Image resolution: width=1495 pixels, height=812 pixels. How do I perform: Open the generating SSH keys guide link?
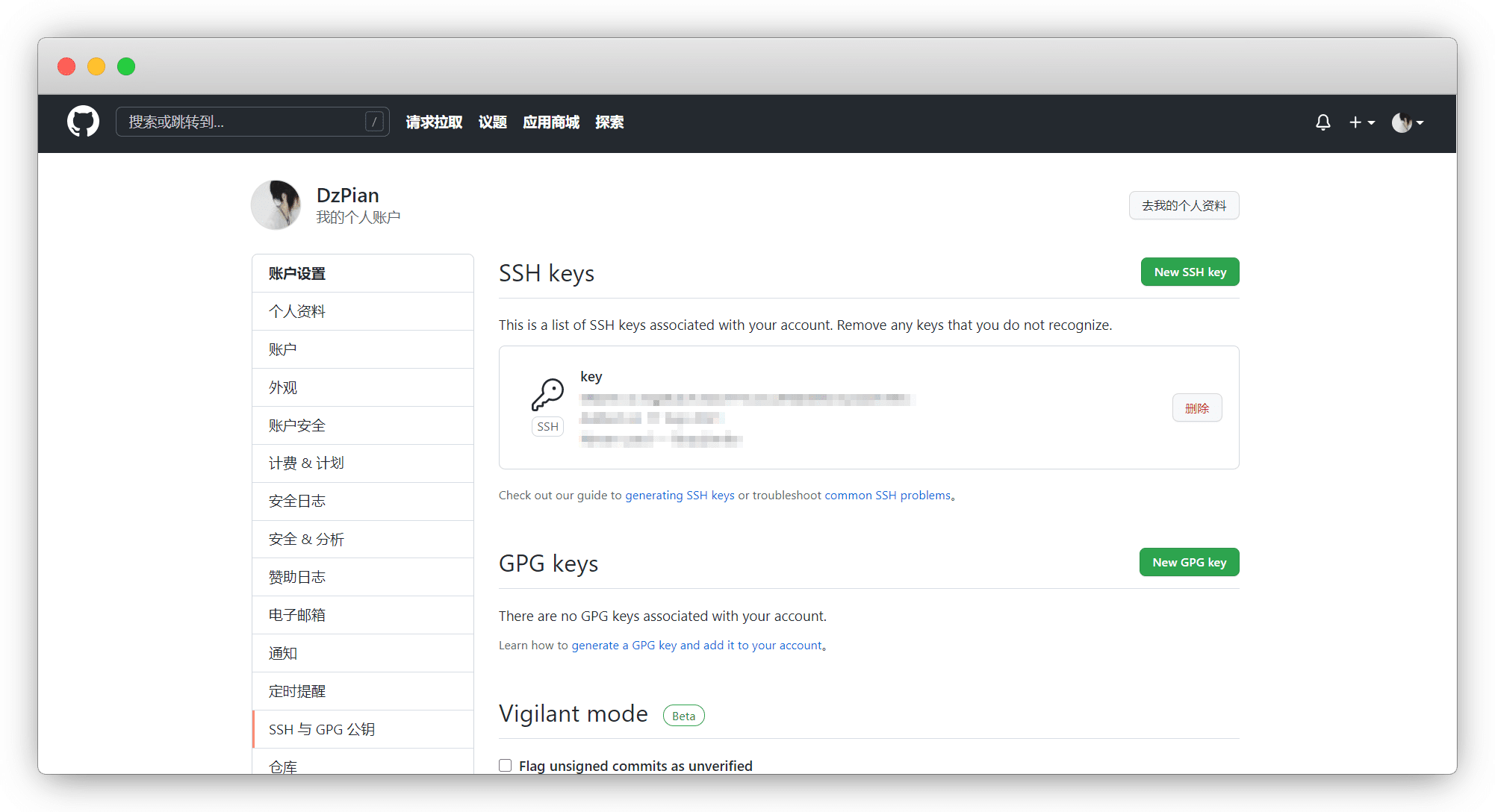pyautogui.click(x=680, y=495)
